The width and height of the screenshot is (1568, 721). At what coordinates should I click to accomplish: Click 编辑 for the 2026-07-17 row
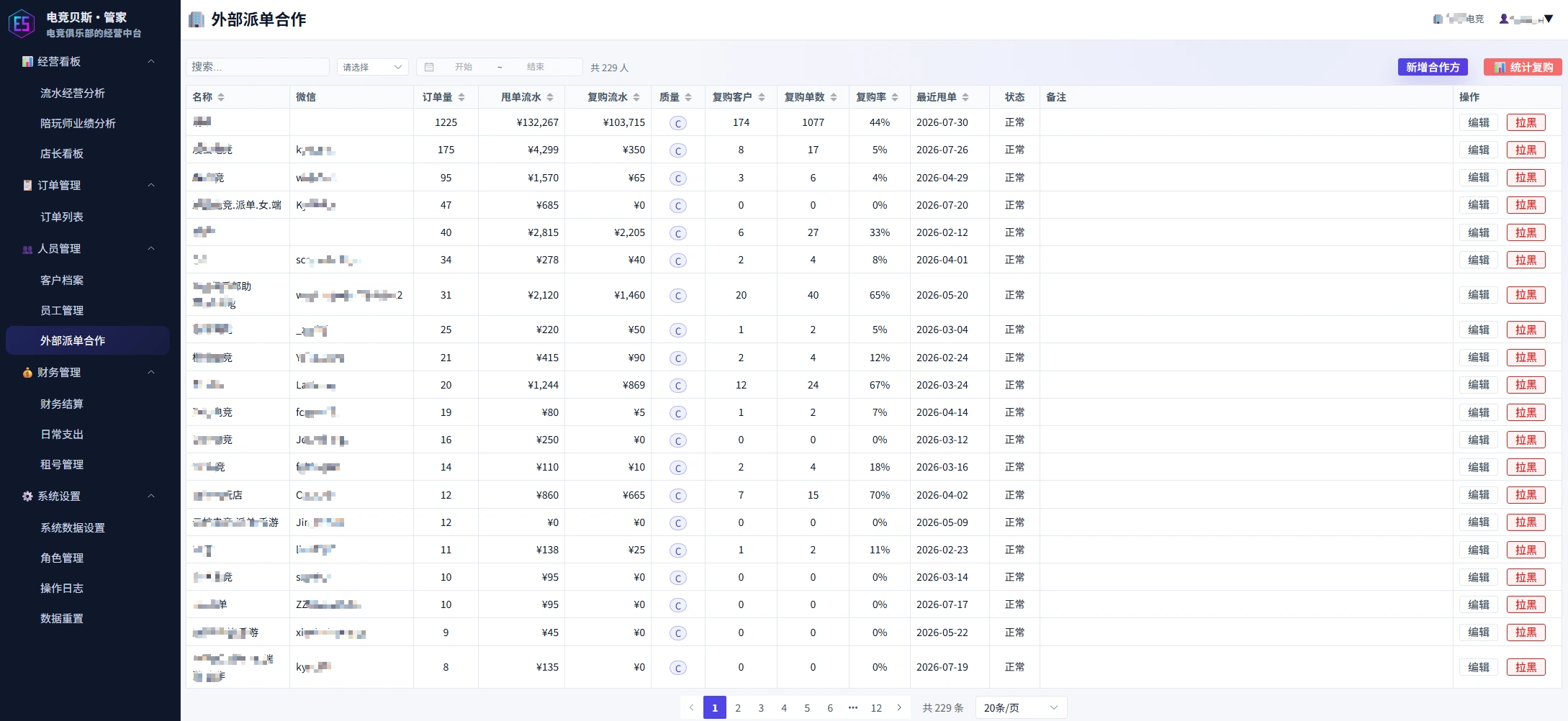tap(1479, 604)
